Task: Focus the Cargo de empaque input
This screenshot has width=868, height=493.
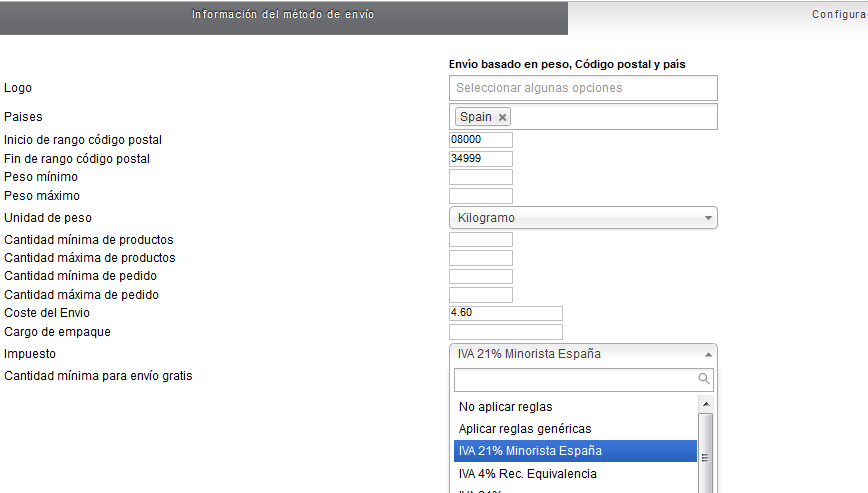Action: (505, 332)
